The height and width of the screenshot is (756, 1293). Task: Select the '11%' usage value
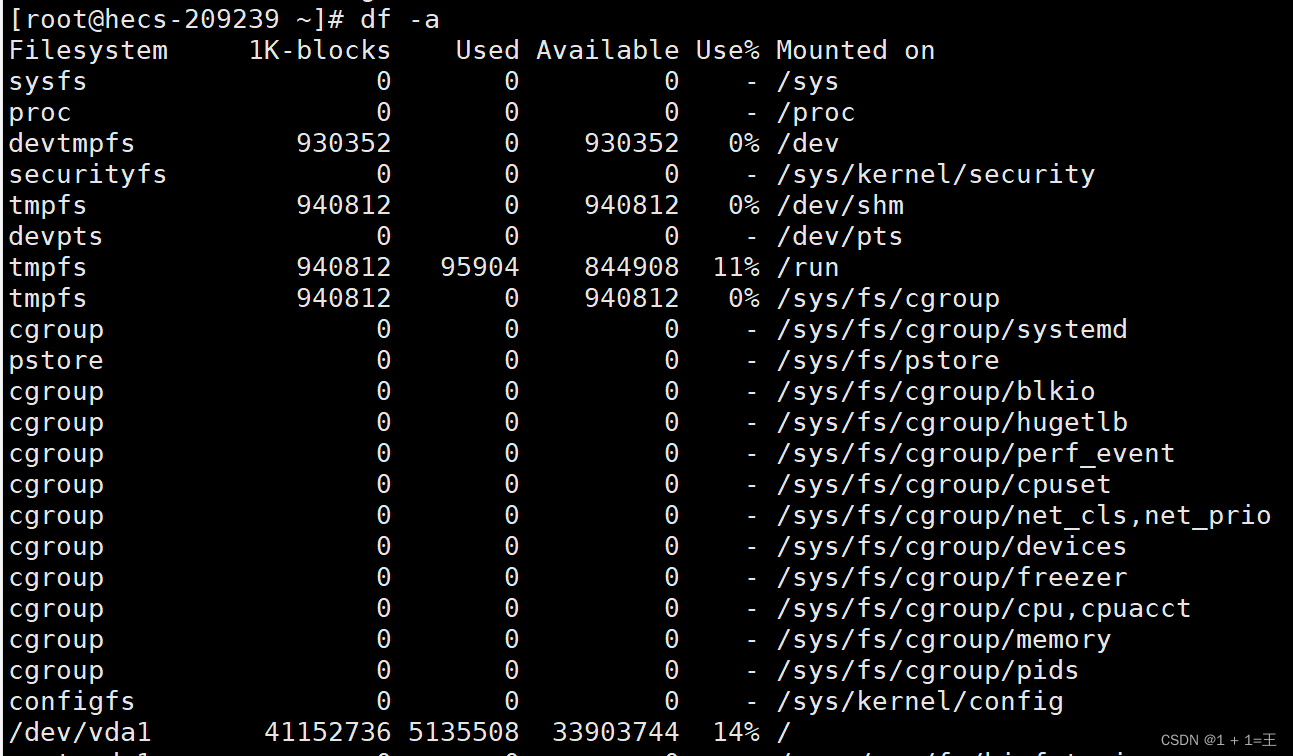[736, 267]
